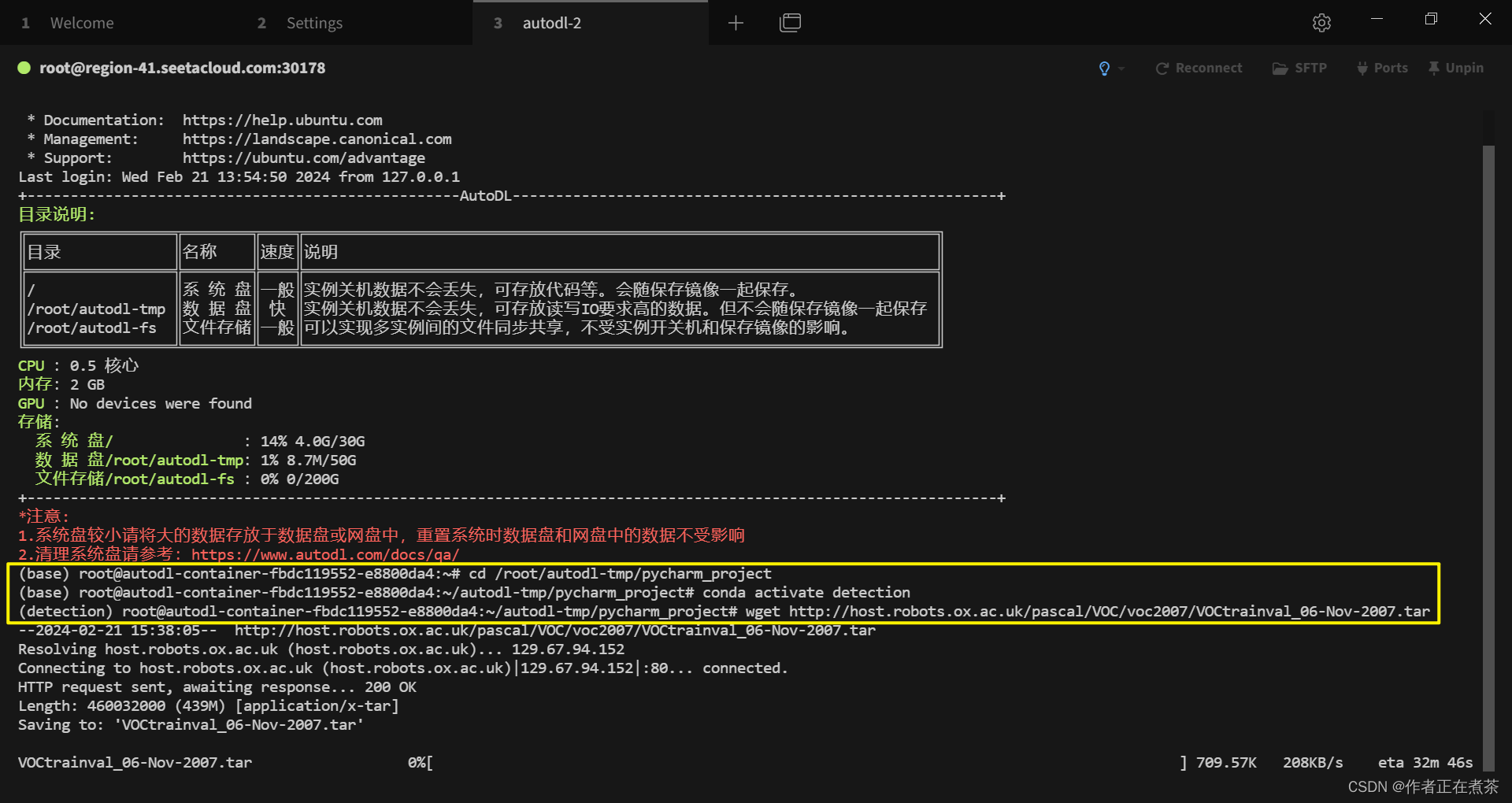Image resolution: width=1512 pixels, height=803 pixels.
Task: Click the landscape.canonical.com URL
Action: (x=317, y=139)
